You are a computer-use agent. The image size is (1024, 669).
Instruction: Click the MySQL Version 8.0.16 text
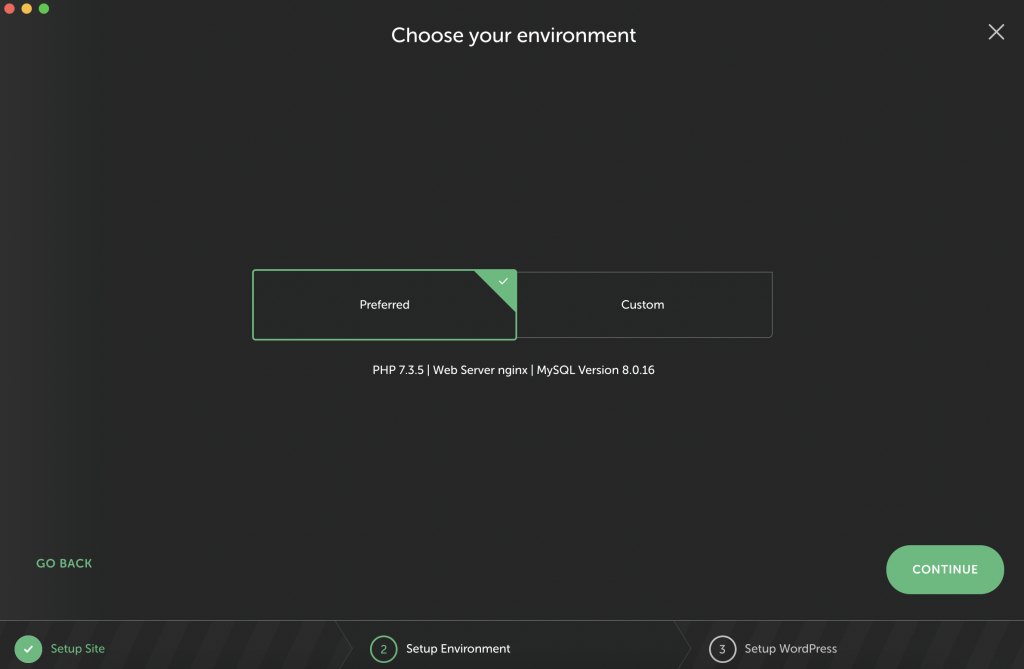(x=595, y=370)
